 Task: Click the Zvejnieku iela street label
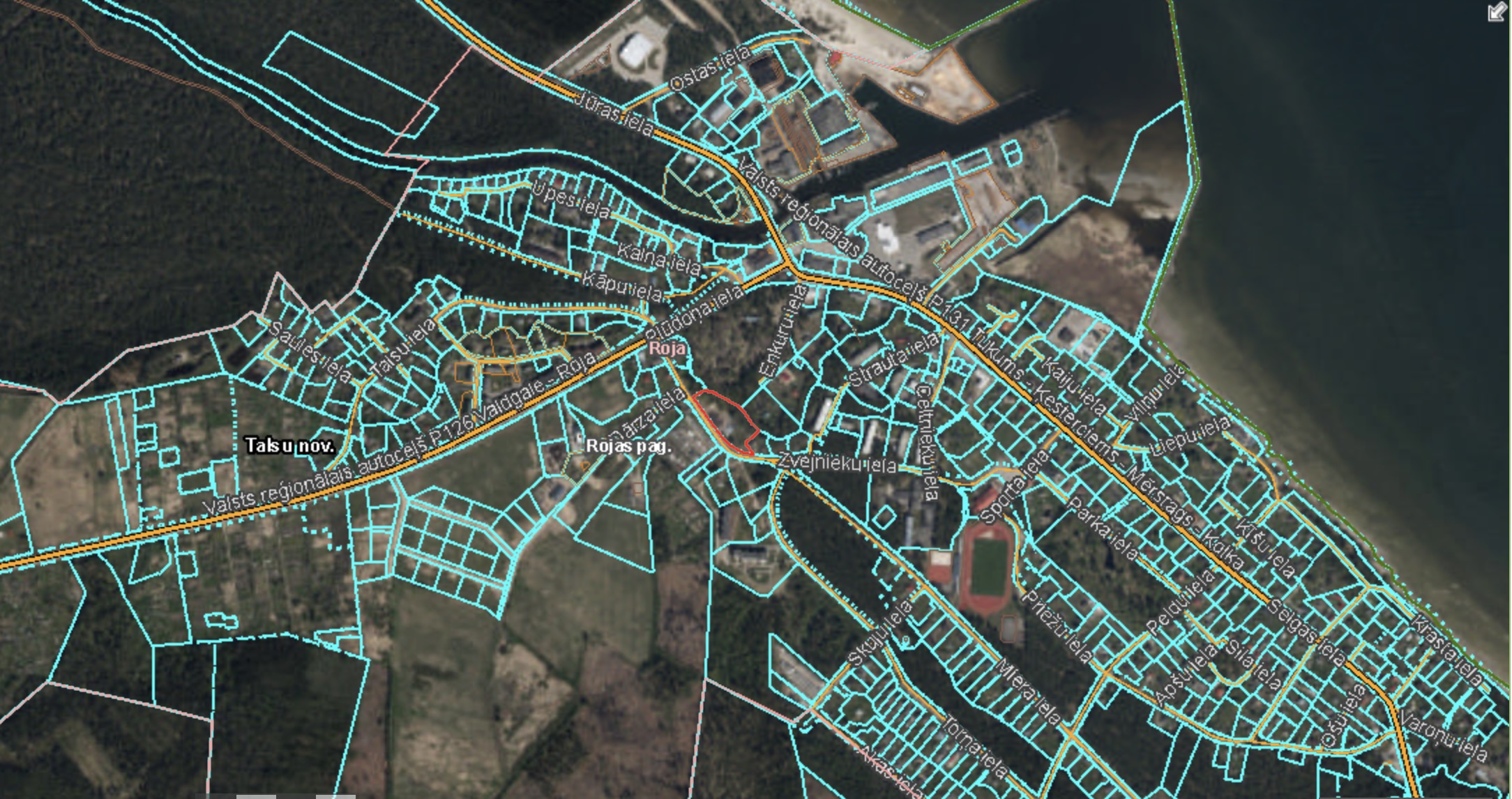coord(837,463)
